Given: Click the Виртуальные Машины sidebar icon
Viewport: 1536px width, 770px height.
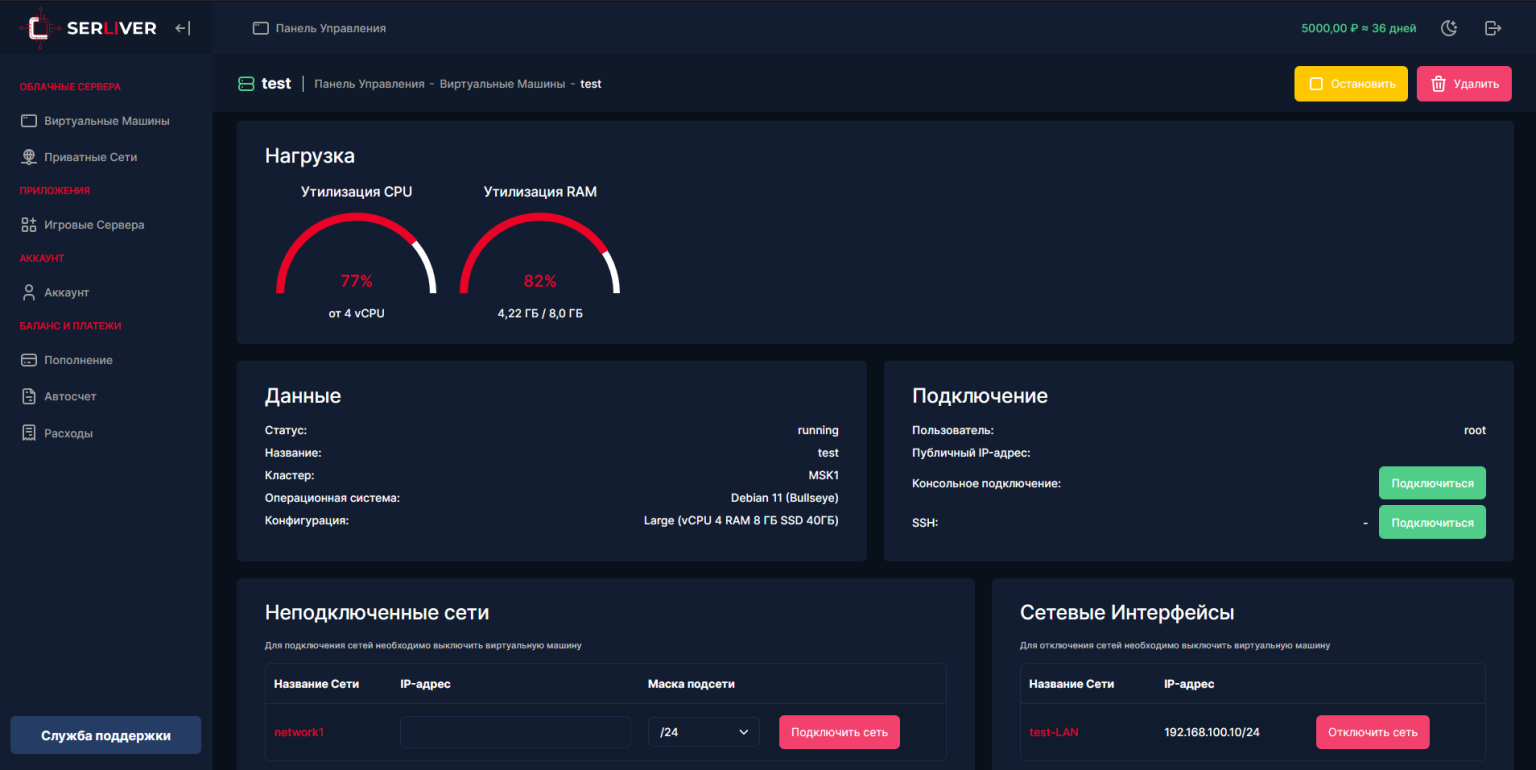Looking at the screenshot, I should [28, 121].
